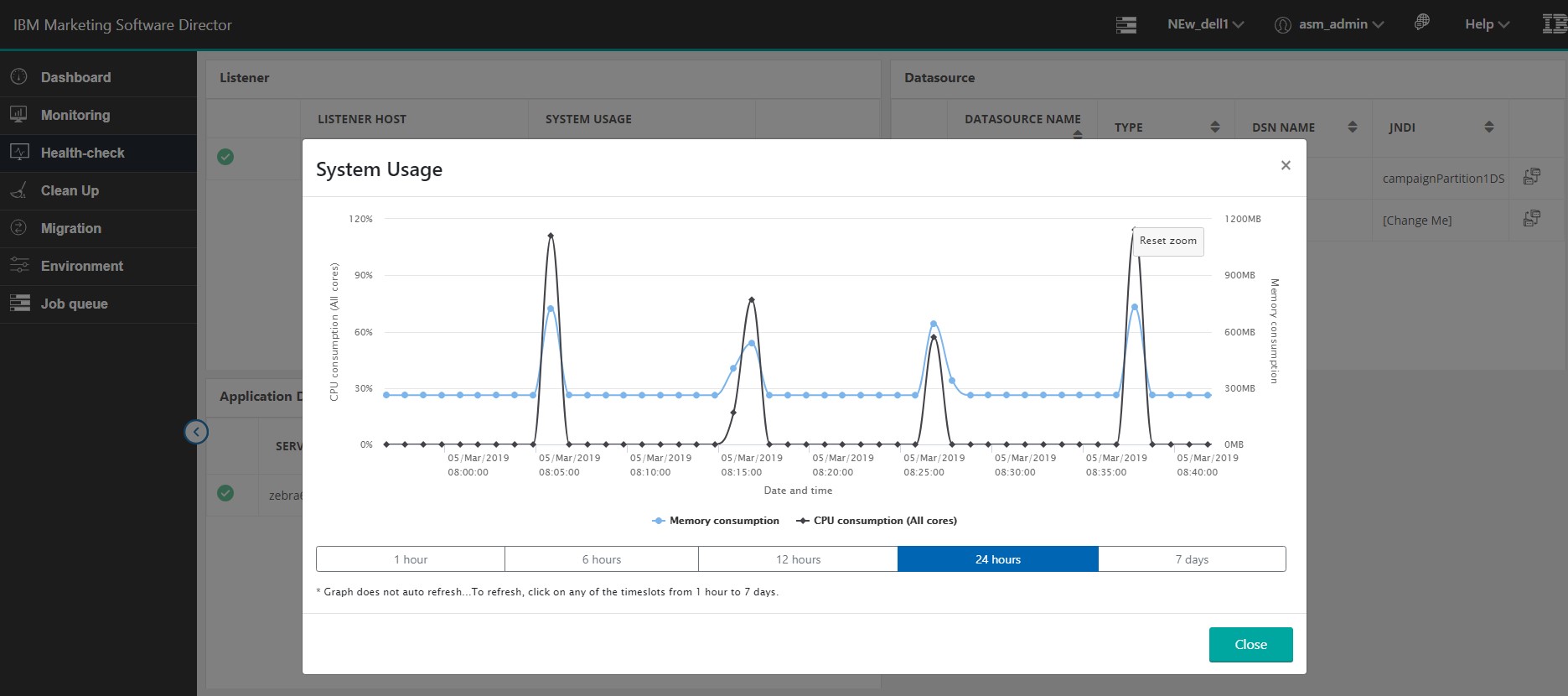Select the 1 hour timeslot

411,559
